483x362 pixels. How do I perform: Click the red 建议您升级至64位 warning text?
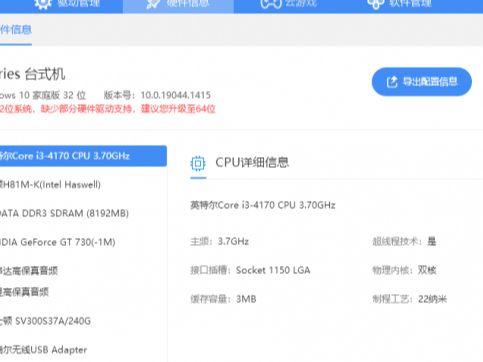tap(178, 109)
